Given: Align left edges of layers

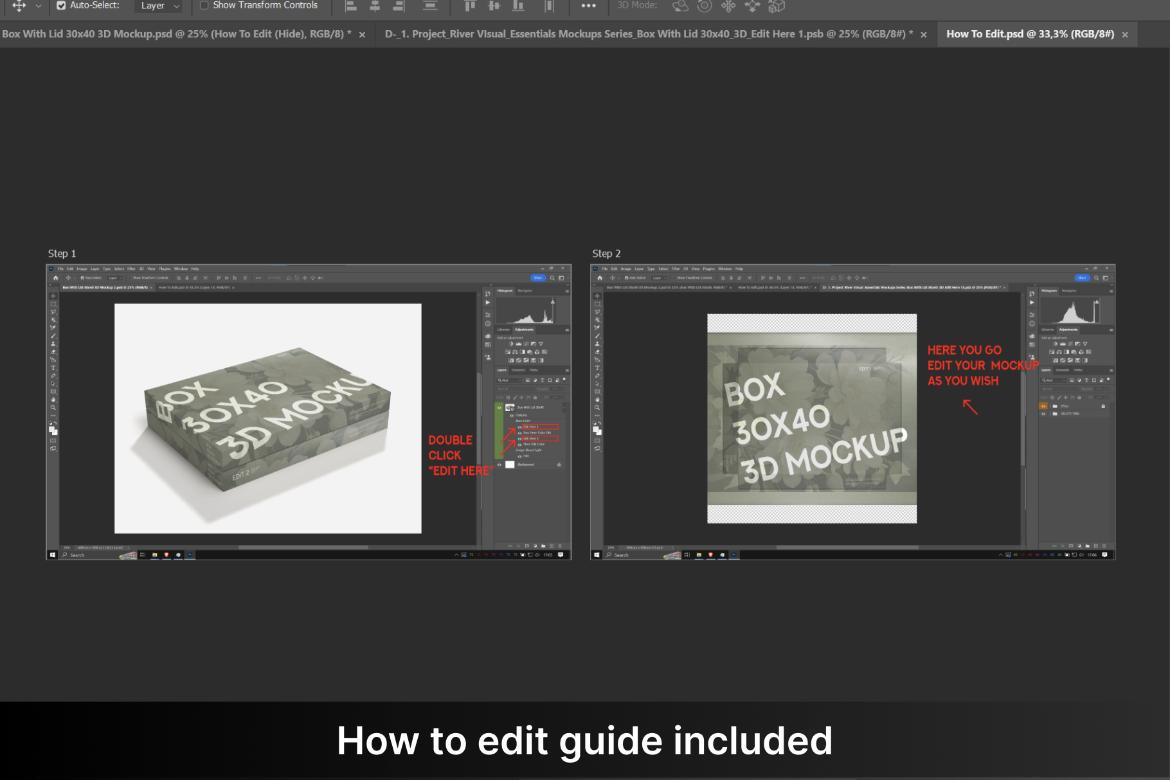Looking at the screenshot, I should [x=351, y=6].
